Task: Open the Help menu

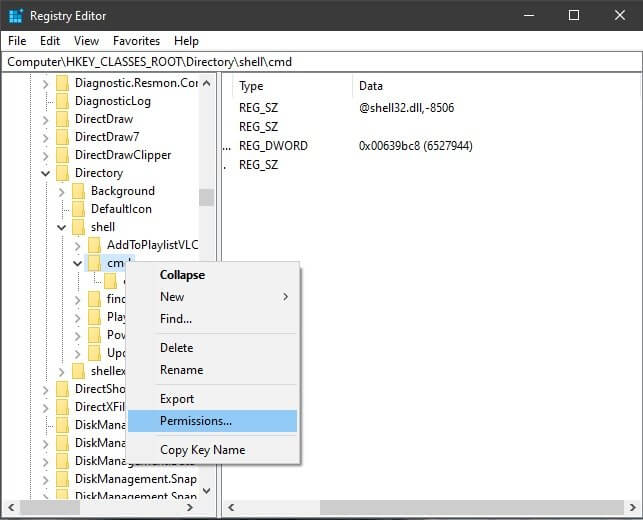Action: pyautogui.click(x=186, y=41)
